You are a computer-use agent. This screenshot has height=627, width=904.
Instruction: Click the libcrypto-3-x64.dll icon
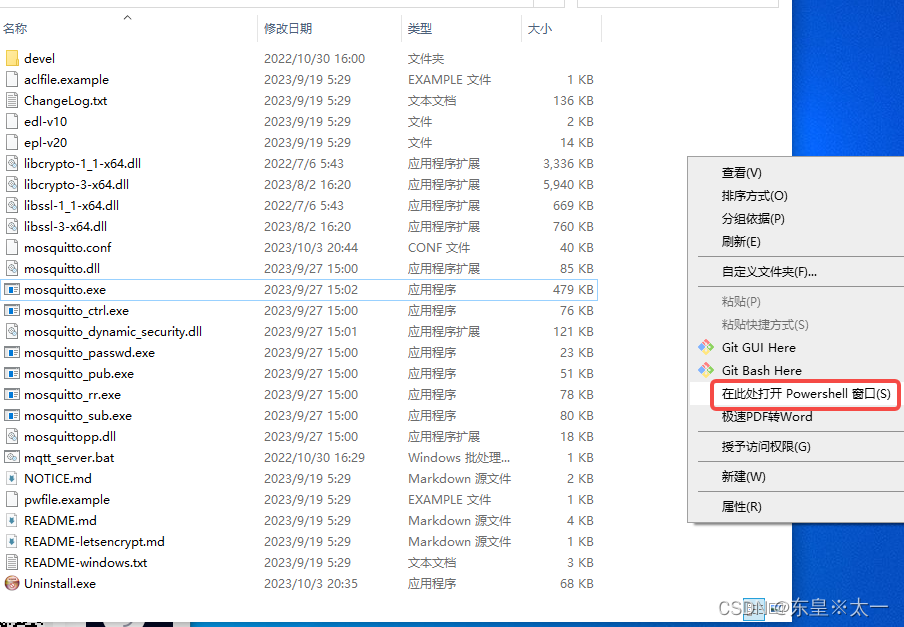click(12, 184)
